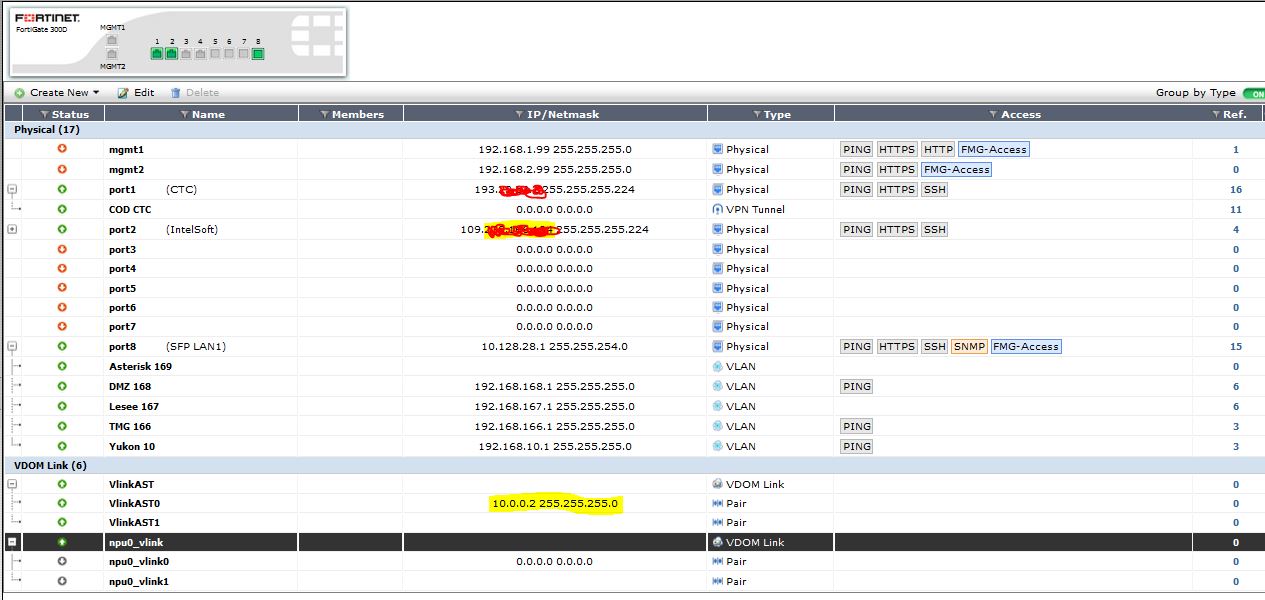The image size is (1265, 600).
Task: Collapse the npu0_vlink VDOM link
Action: point(12,542)
